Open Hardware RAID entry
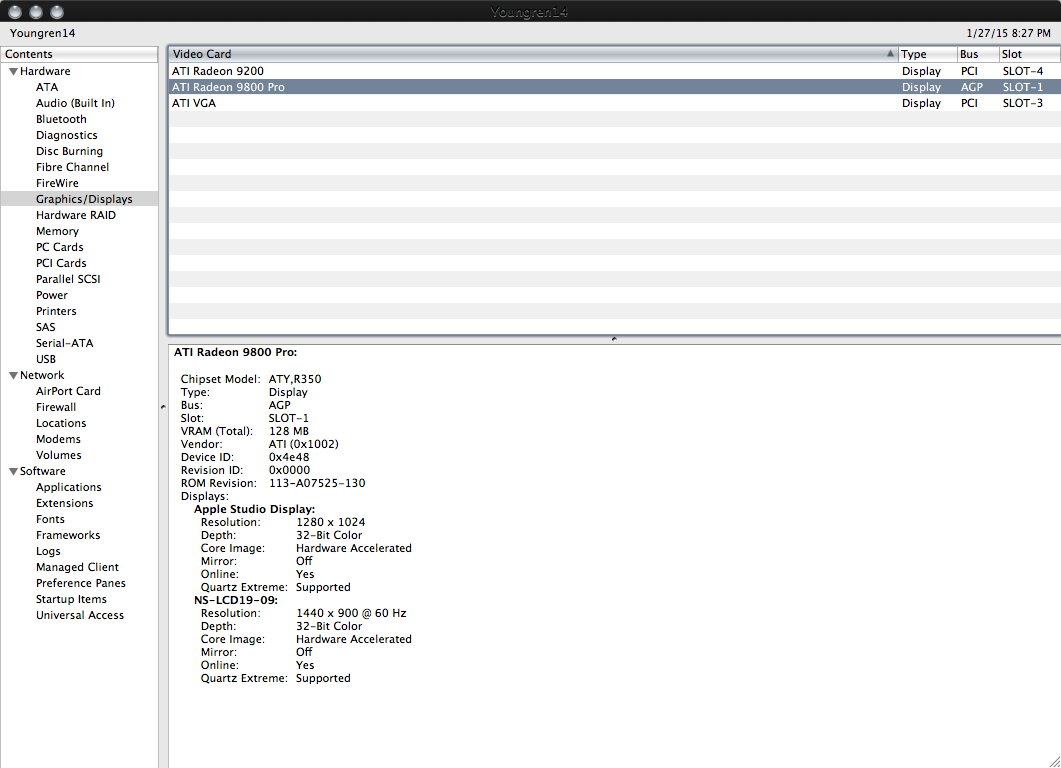Screen dimensions: 1061x768 76,215
